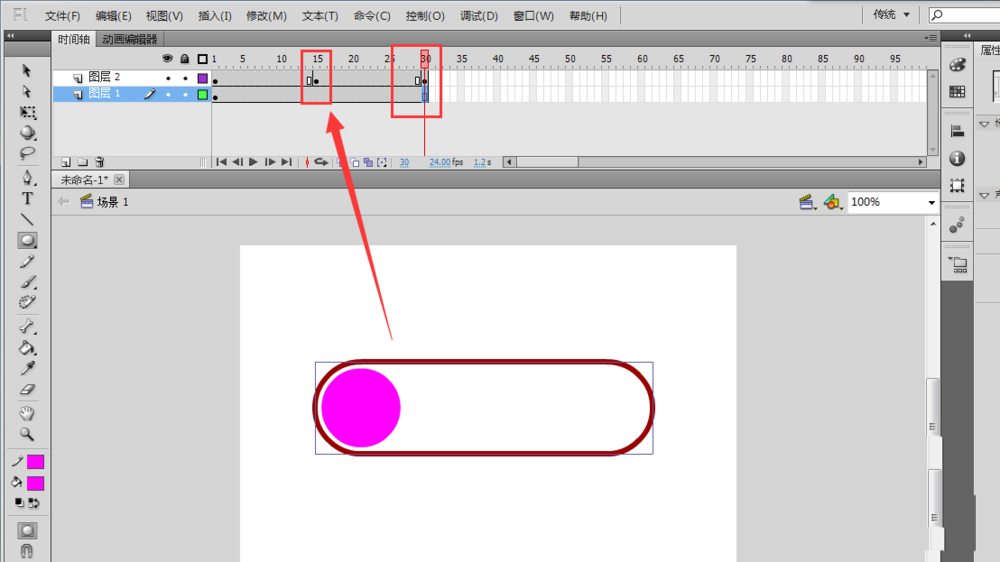Viewport: 1000px width, 562px height.
Task: Open the Transform panel icon
Action: pos(957,186)
